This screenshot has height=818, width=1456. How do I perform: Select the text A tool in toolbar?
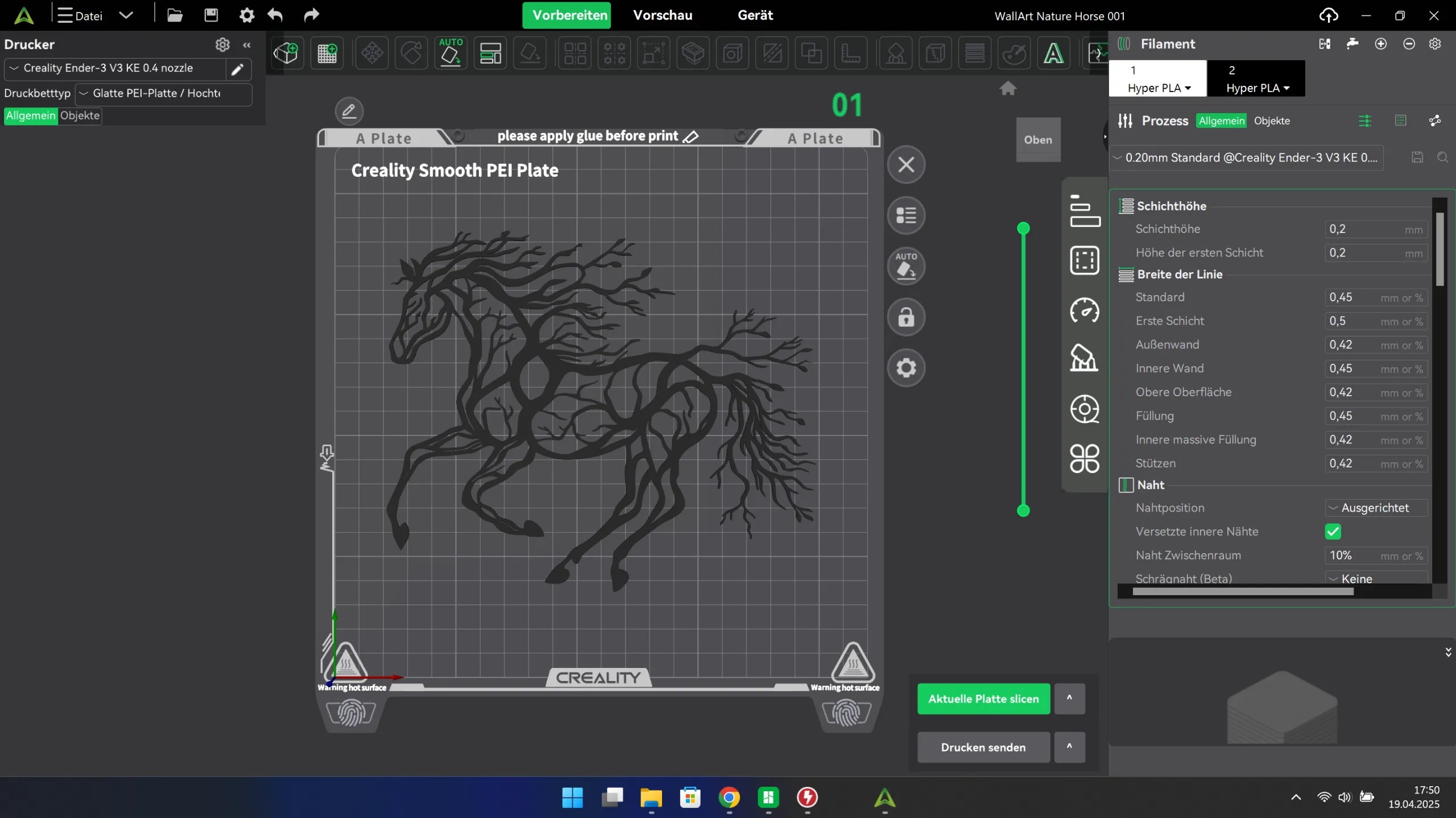coord(1053,53)
